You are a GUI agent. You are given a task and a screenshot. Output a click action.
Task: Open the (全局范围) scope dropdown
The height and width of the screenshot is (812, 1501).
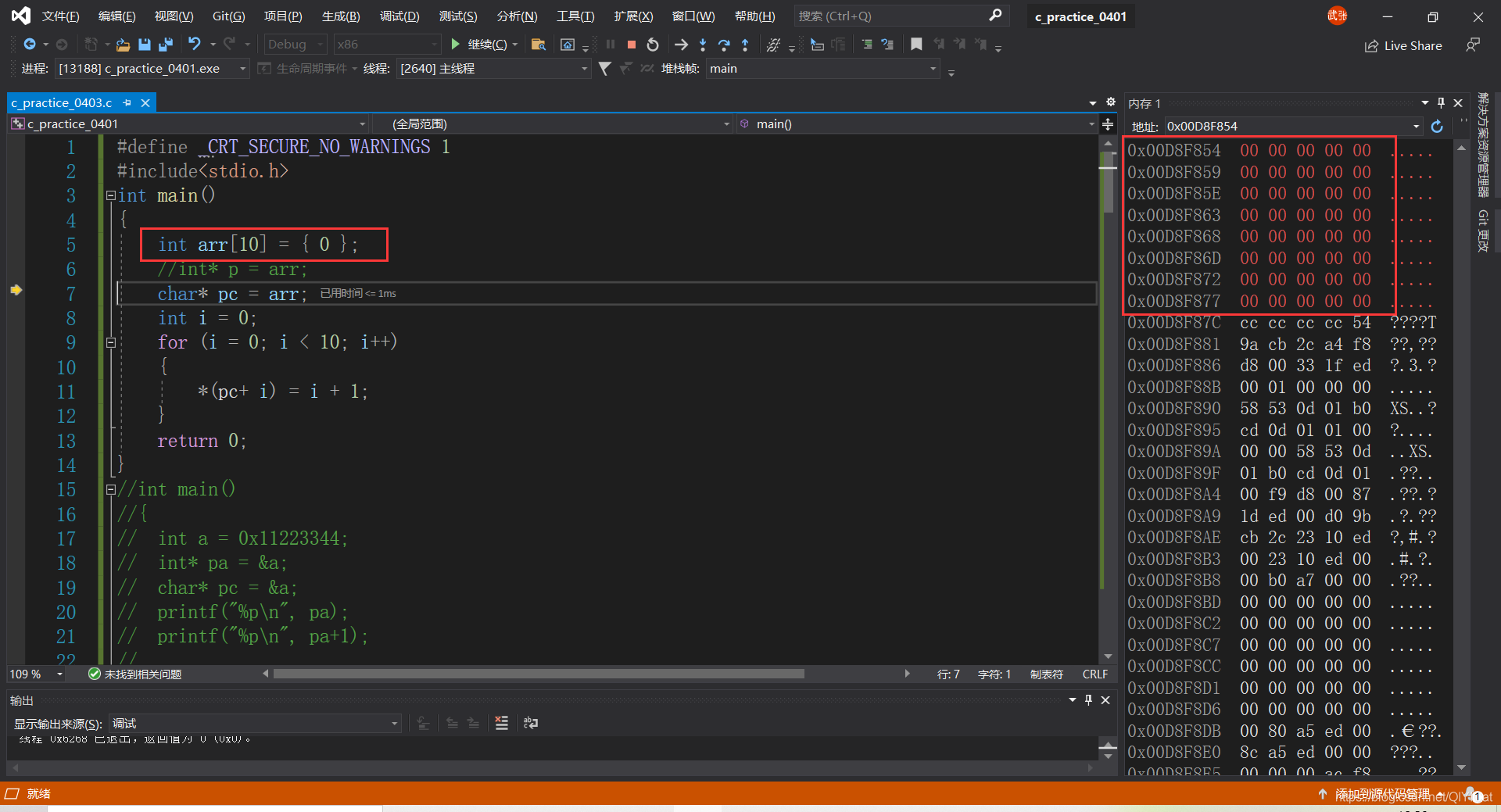(552, 124)
